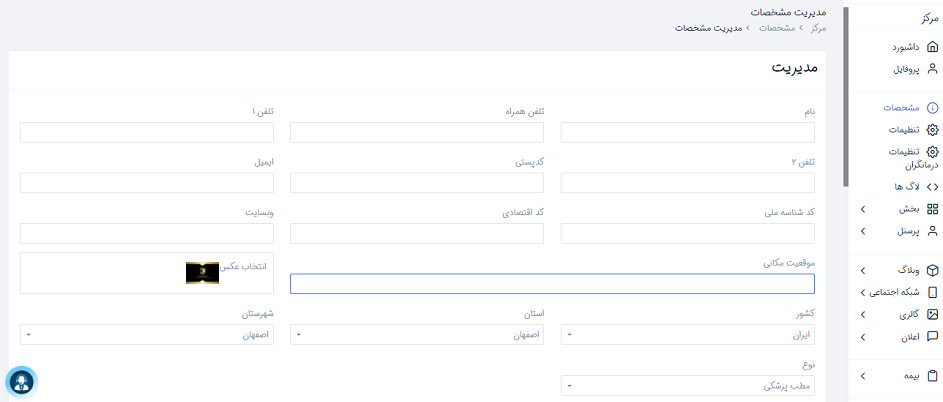Image resolution: width=943 pixels, height=402 pixels.
Task: Click the انتخاب عکس logo thumbnail
Action: pos(202,273)
